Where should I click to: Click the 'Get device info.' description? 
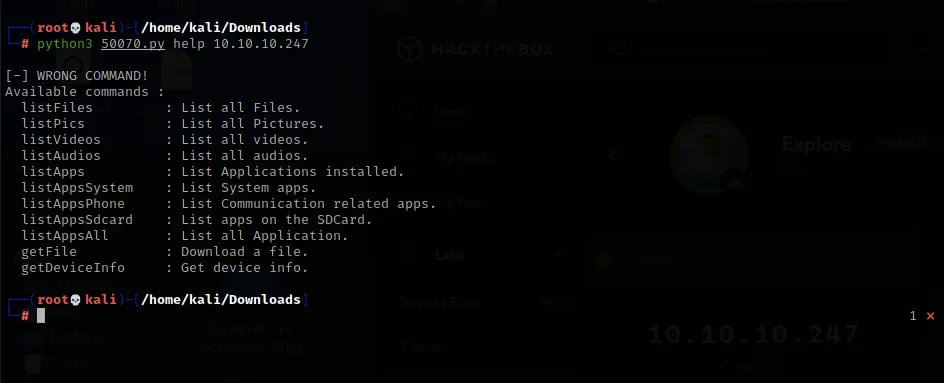(x=245, y=268)
